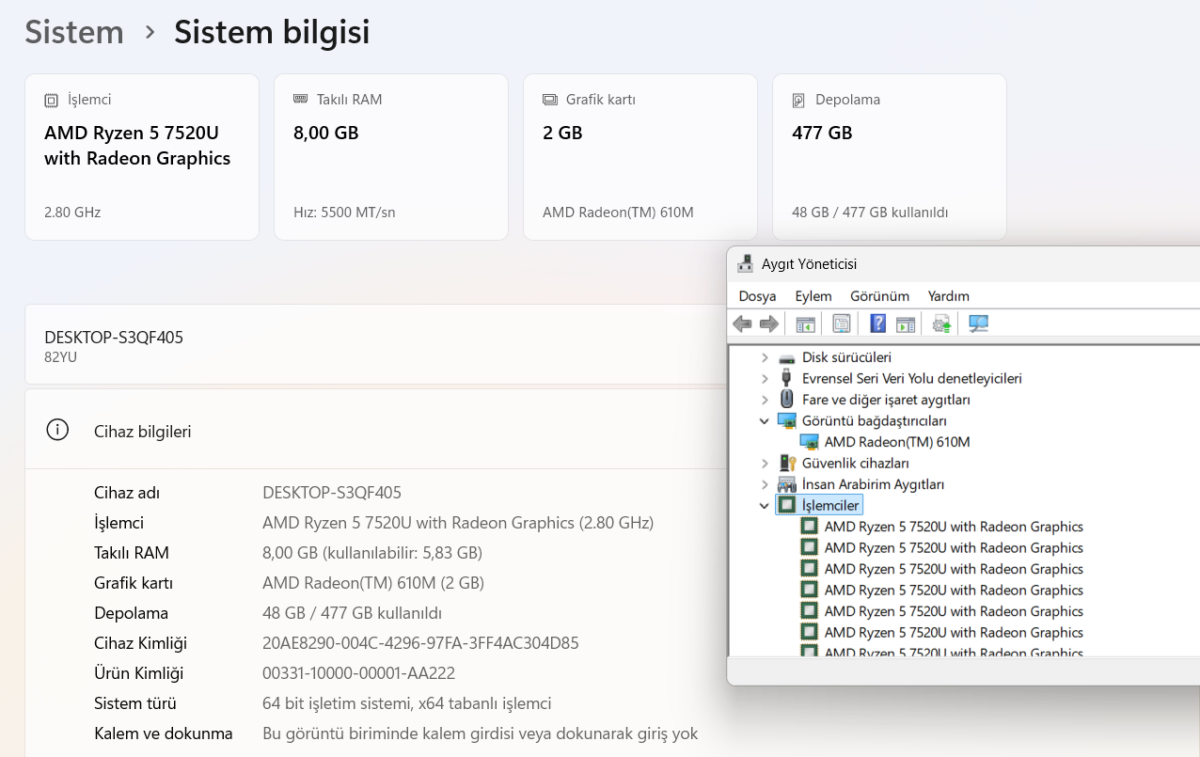This screenshot has height=757, width=1200.
Task: Click the forward arrow in Aygıt Yöneticisi toolbar
Action: [769, 324]
